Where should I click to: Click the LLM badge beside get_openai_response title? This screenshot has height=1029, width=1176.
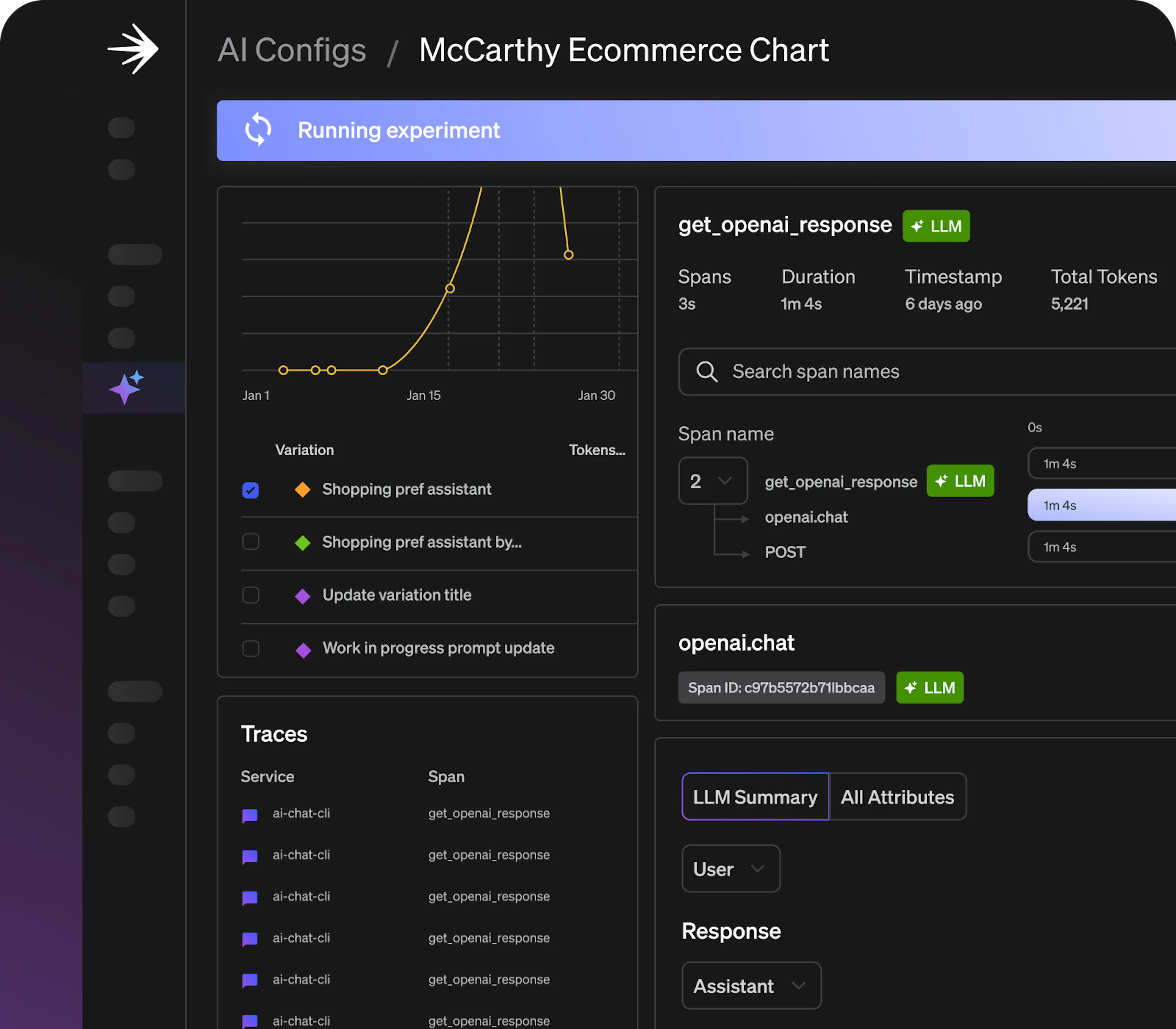coord(936,226)
